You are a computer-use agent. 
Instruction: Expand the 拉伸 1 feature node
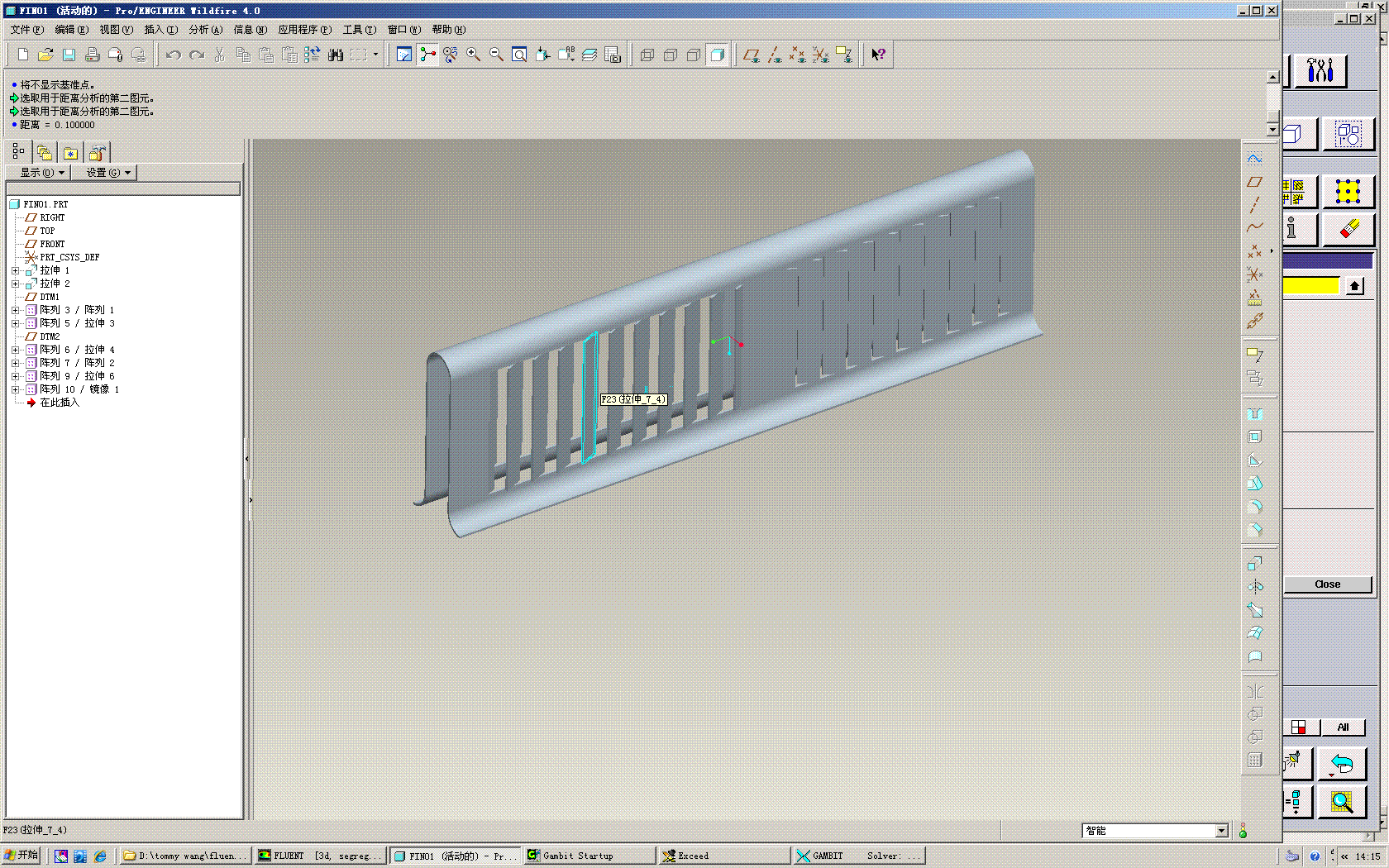(15, 270)
